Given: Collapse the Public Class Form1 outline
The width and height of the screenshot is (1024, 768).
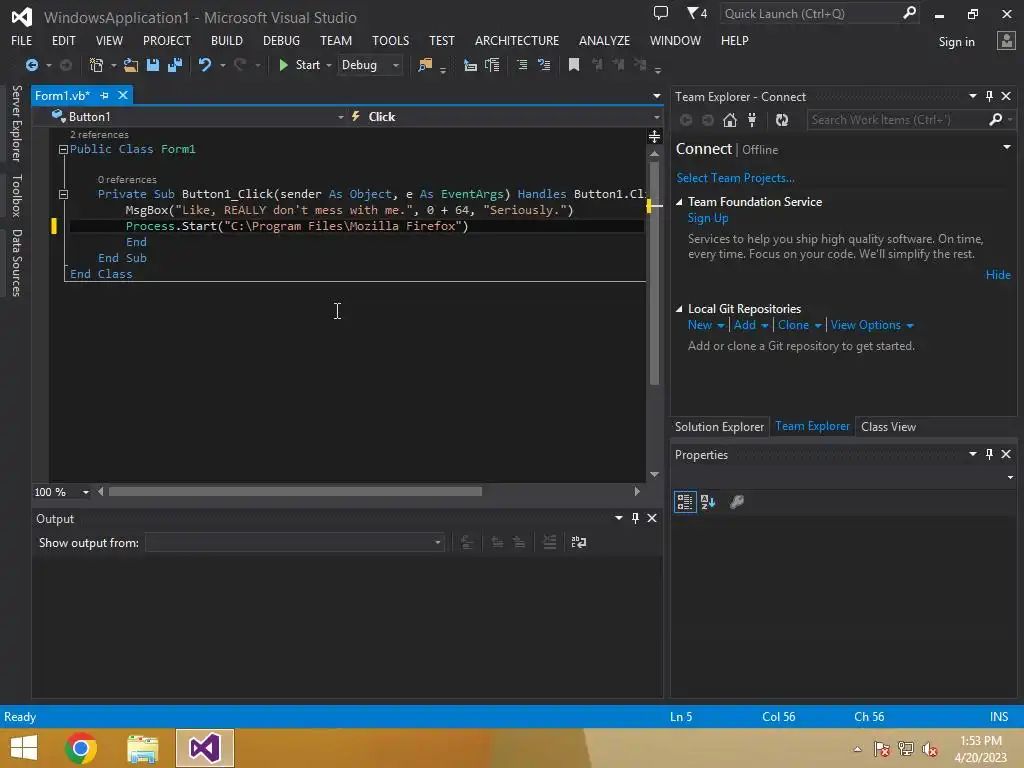Looking at the screenshot, I should coord(63,150).
